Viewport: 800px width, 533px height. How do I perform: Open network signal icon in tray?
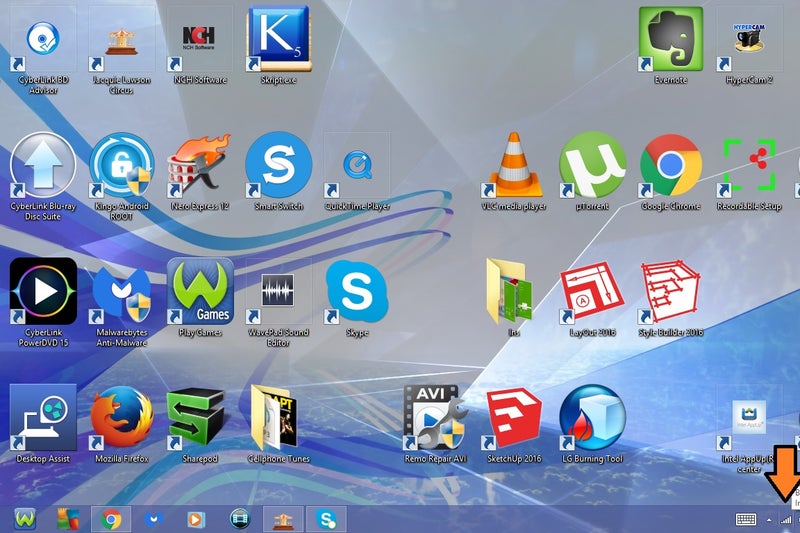coord(786,520)
